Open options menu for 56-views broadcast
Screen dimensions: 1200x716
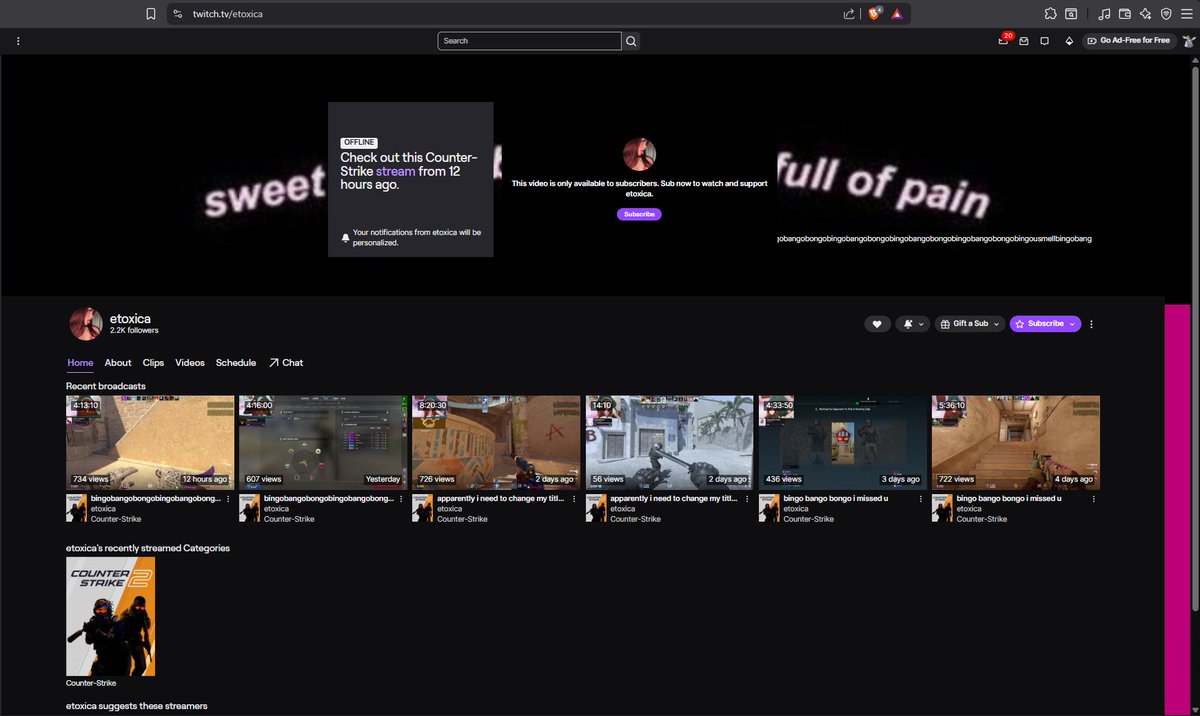pos(746,498)
